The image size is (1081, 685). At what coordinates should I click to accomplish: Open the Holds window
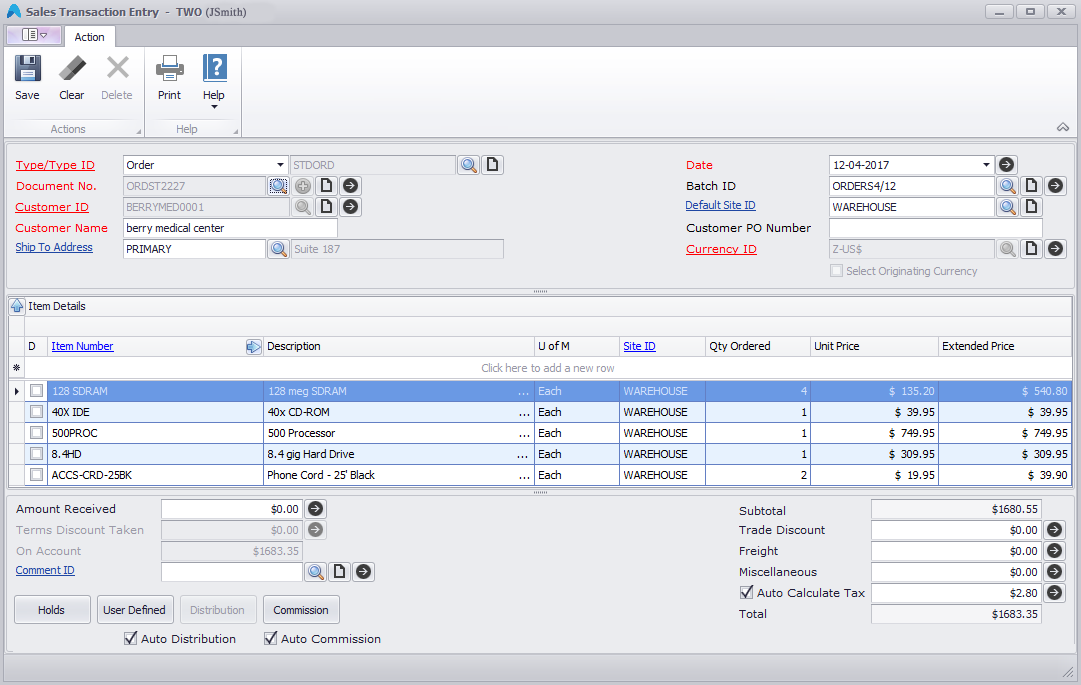[52, 610]
